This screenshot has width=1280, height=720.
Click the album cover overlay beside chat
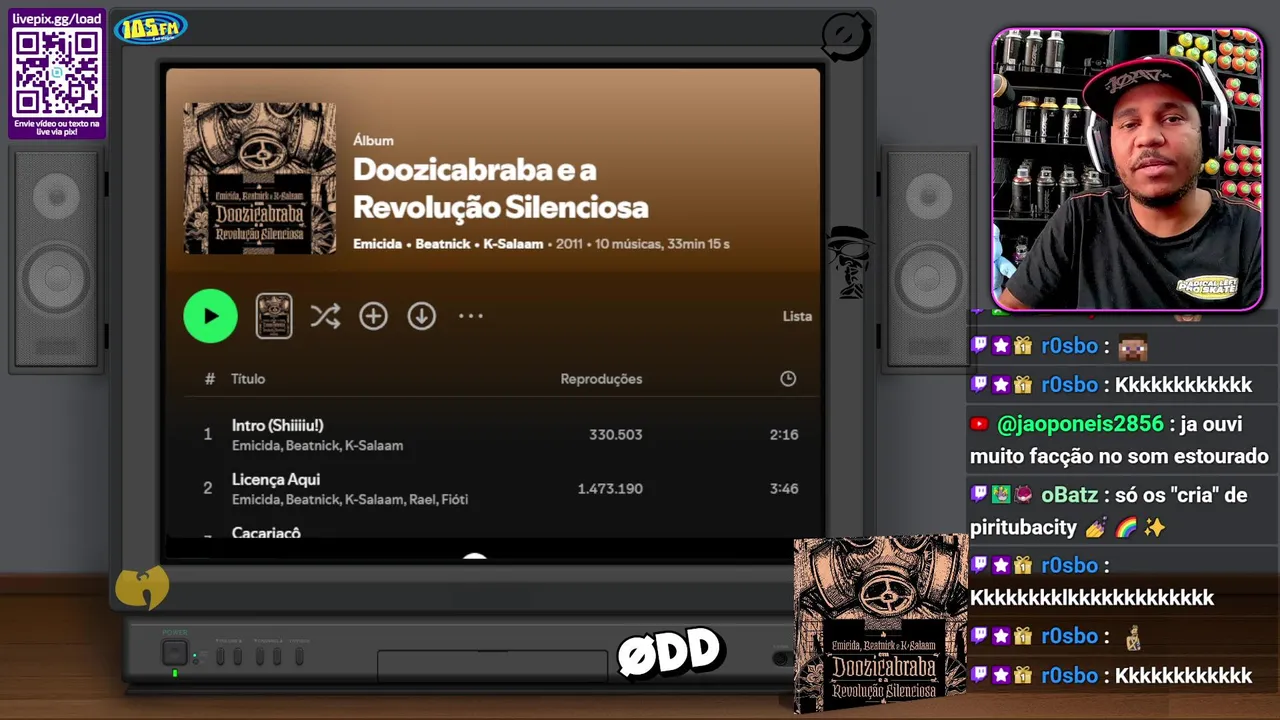coord(880,625)
